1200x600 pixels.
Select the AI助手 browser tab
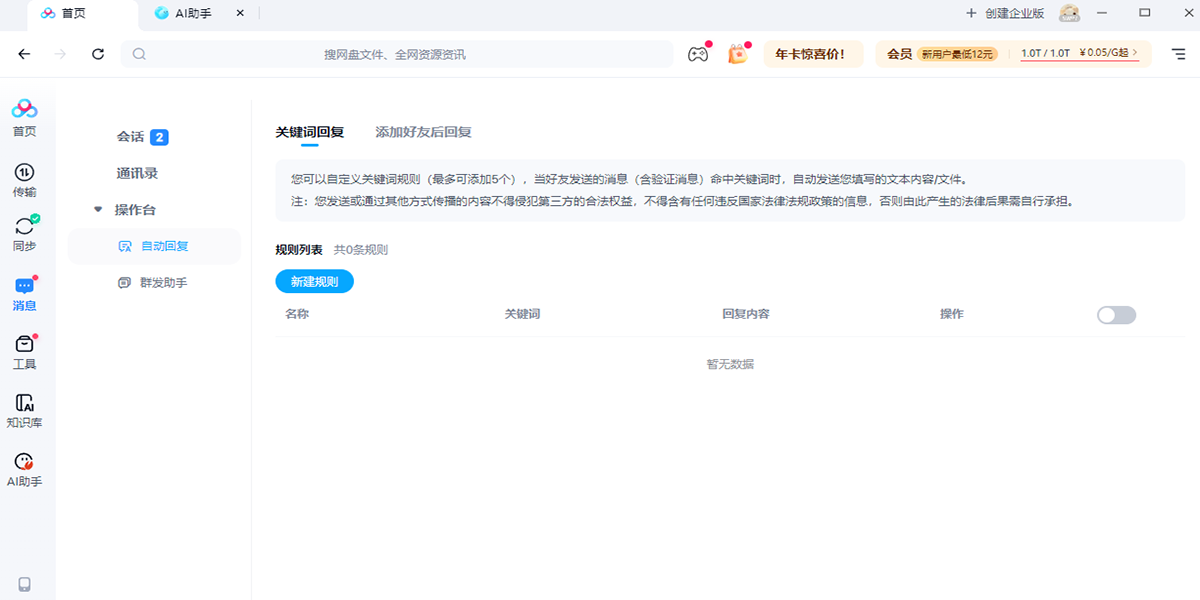coord(192,13)
